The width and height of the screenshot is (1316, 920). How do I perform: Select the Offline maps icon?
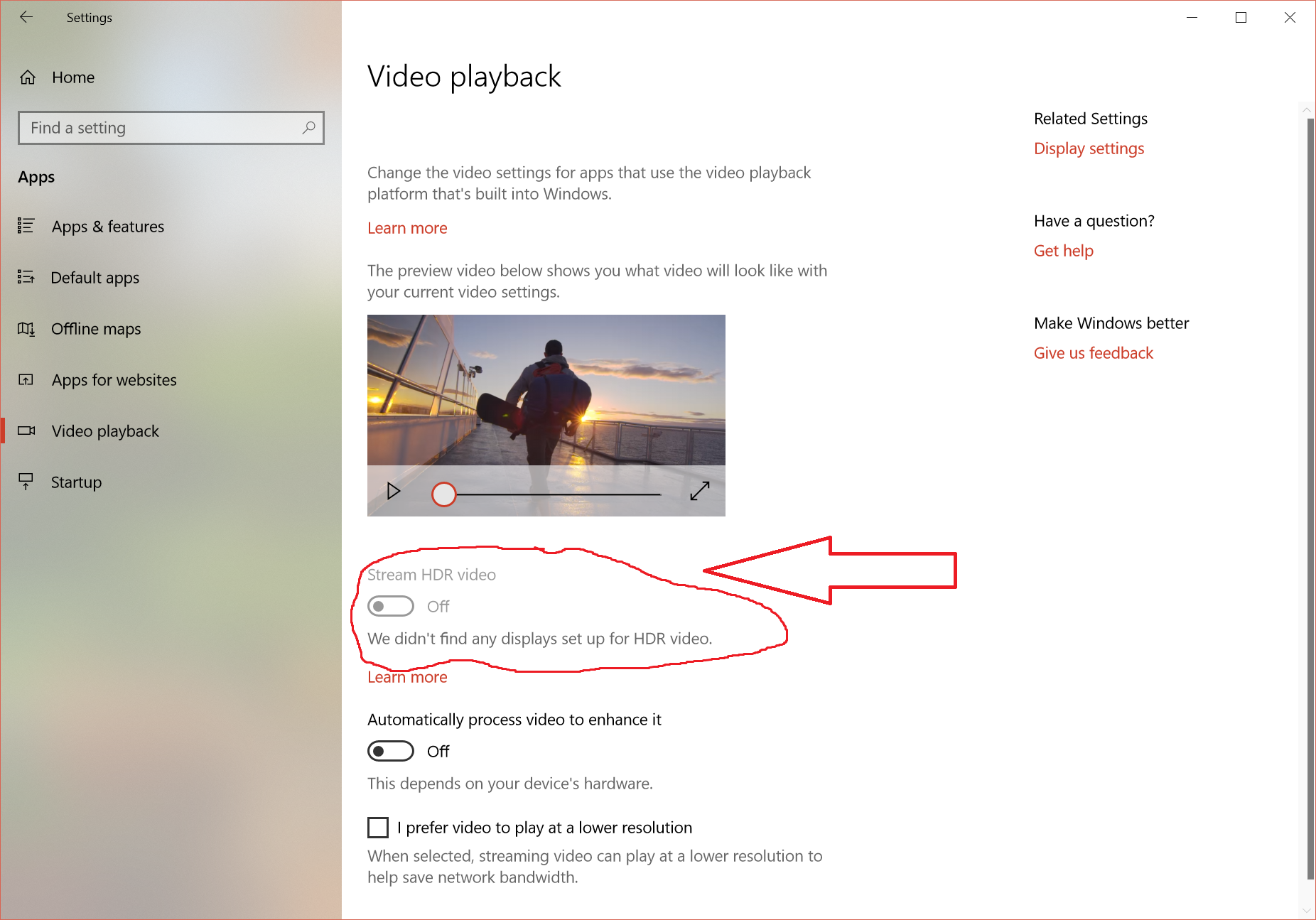point(26,328)
